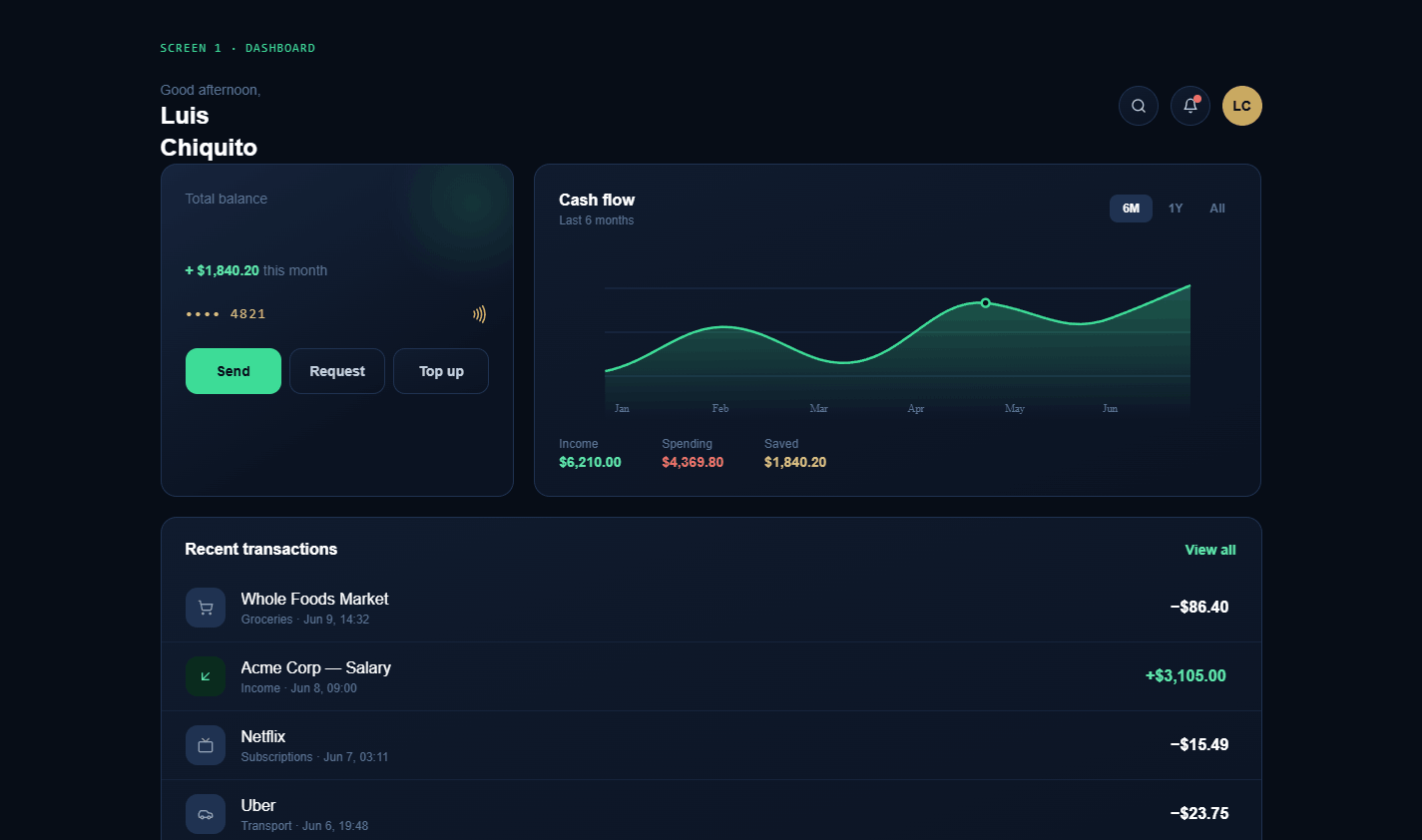Click the + $1,840.20 this month text
This screenshot has height=840, width=1422.
pyautogui.click(x=256, y=270)
